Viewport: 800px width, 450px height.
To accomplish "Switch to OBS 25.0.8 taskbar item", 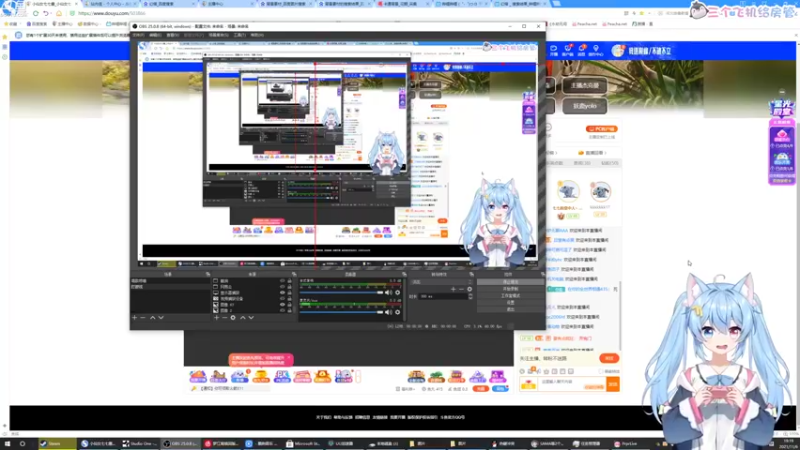I will click(x=181, y=444).
